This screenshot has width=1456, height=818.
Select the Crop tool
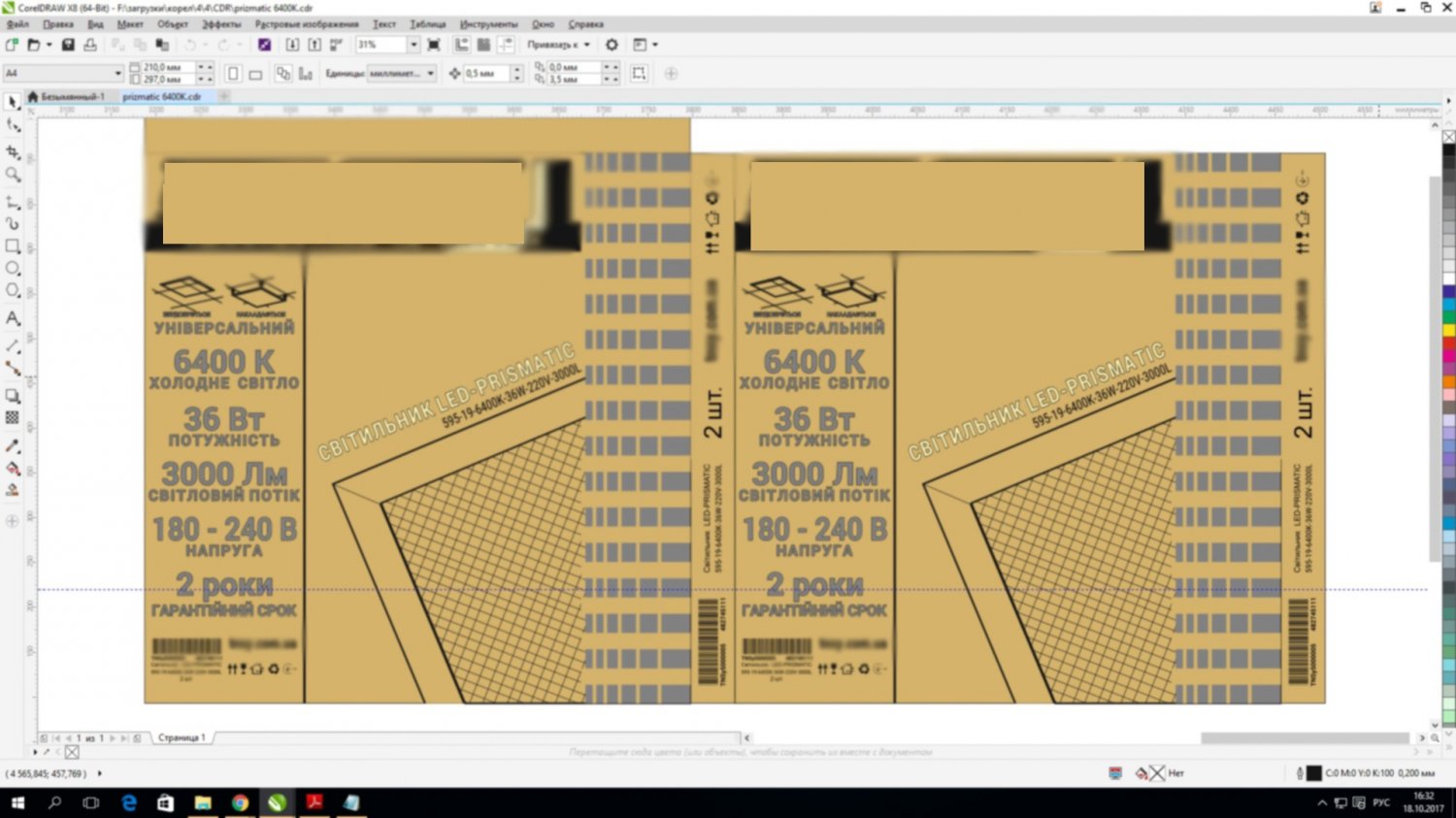point(13,152)
